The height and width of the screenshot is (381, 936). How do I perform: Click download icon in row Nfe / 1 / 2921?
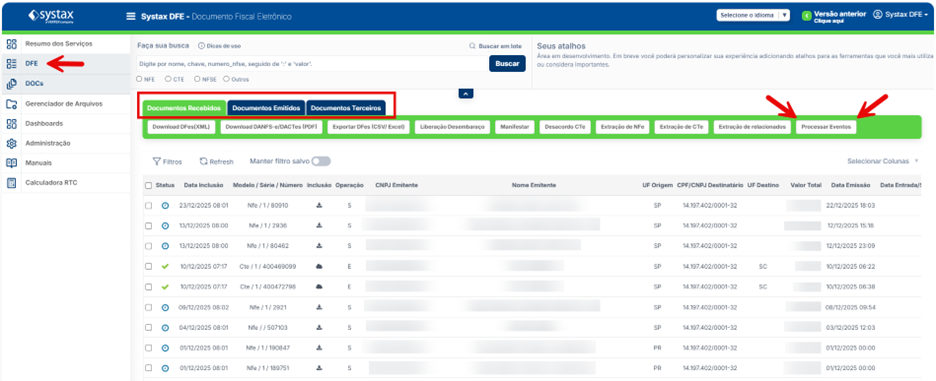(319, 307)
